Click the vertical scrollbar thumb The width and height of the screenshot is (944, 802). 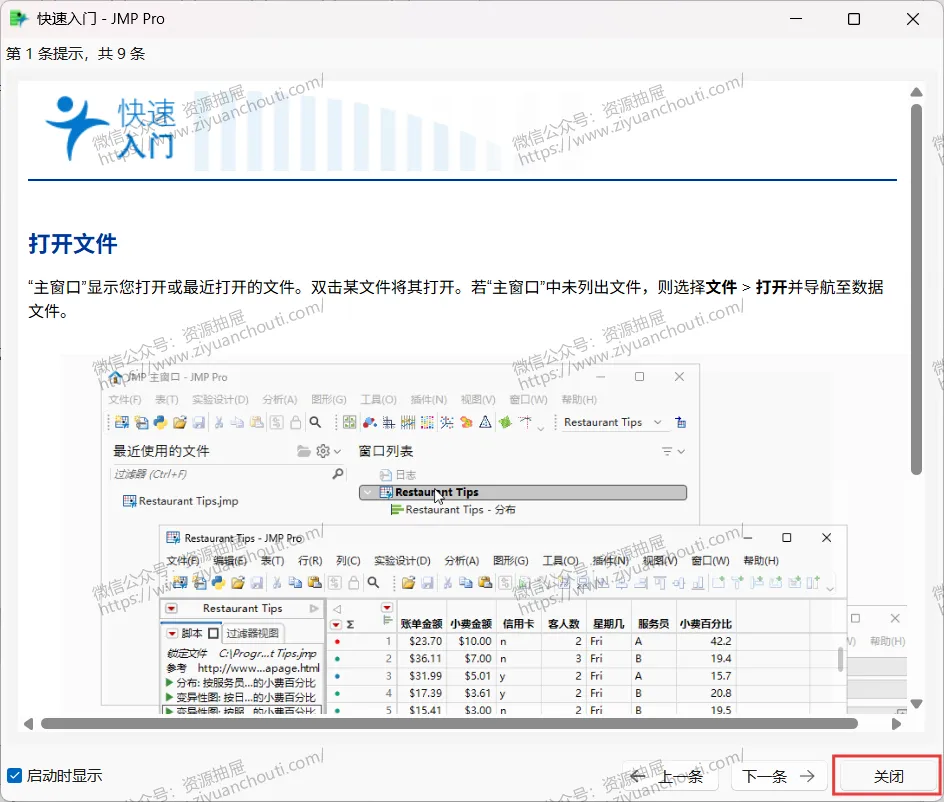(916, 290)
